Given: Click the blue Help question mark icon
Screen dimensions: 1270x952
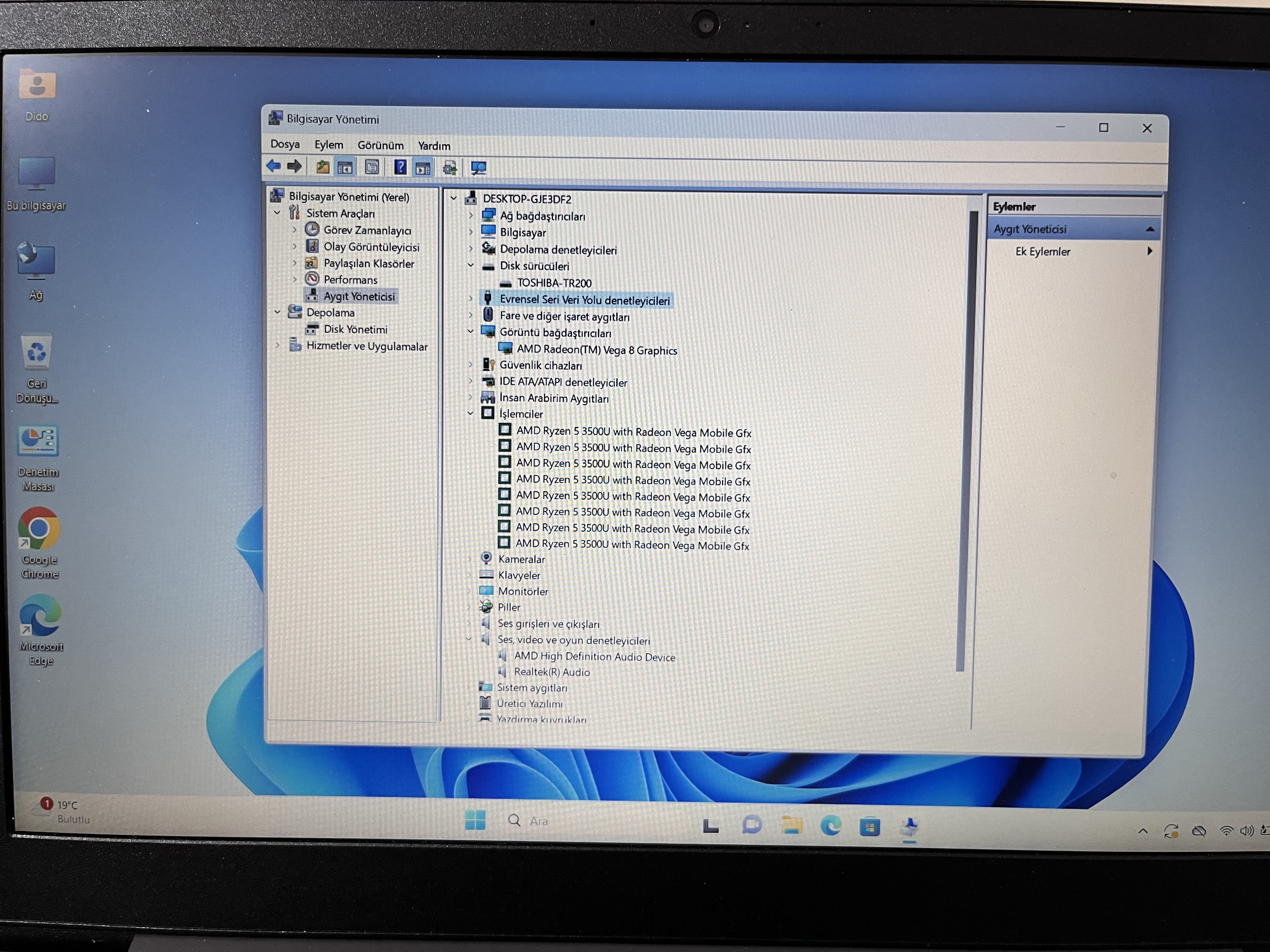Looking at the screenshot, I should tap(400, 167).
